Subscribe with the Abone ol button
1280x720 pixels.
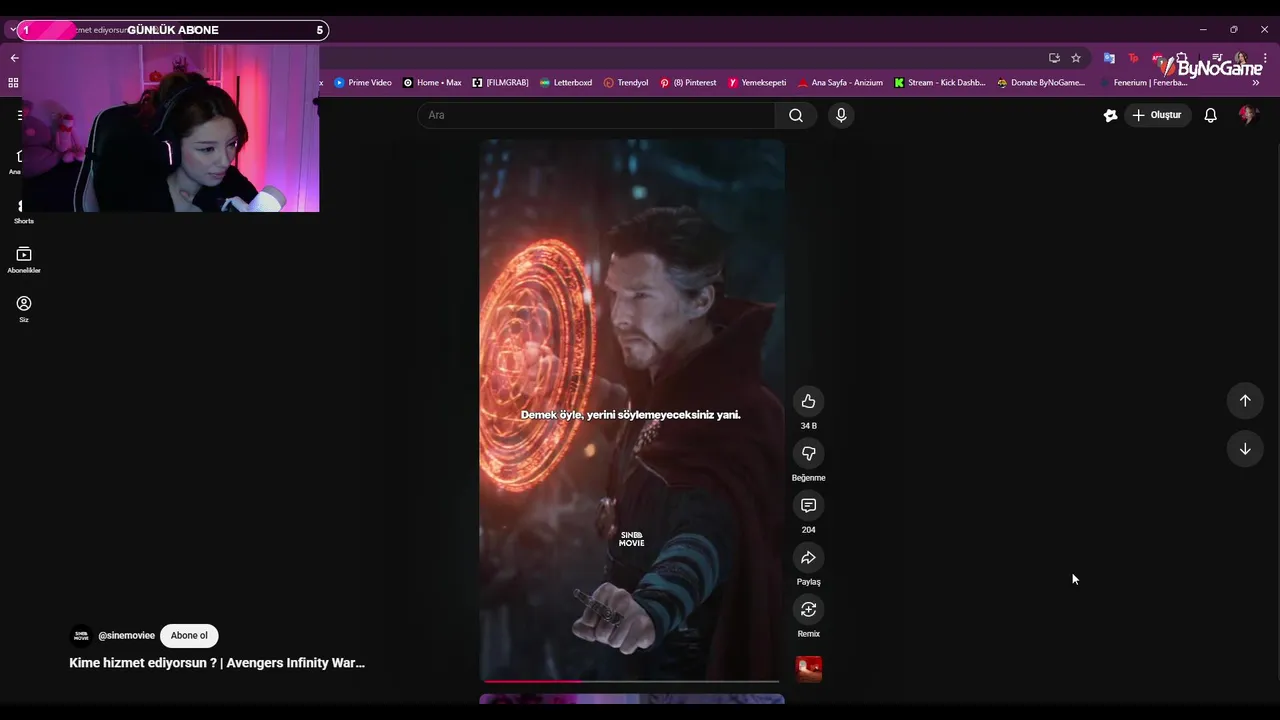[189, 636]
